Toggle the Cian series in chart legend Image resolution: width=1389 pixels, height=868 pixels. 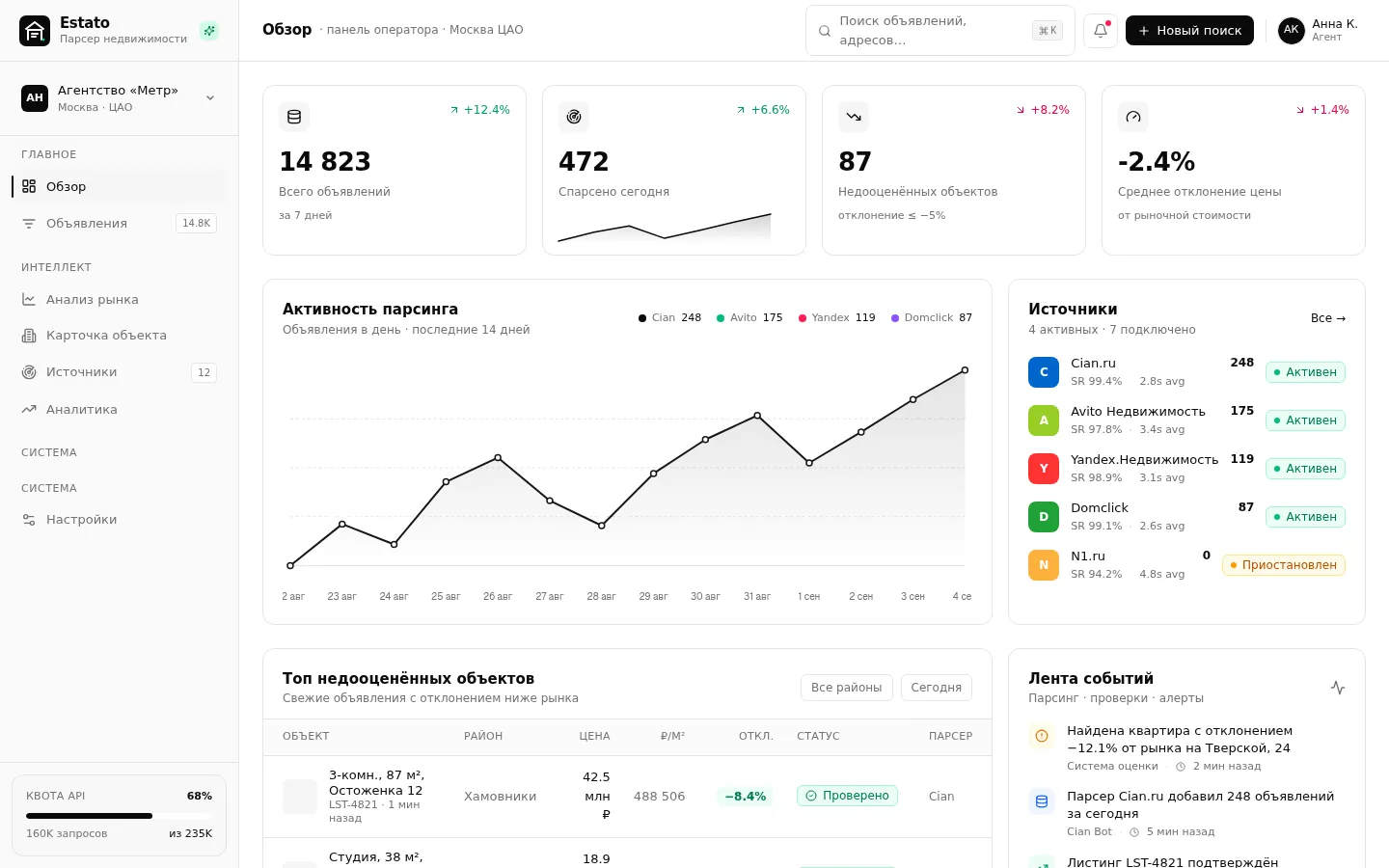point(670,318)
